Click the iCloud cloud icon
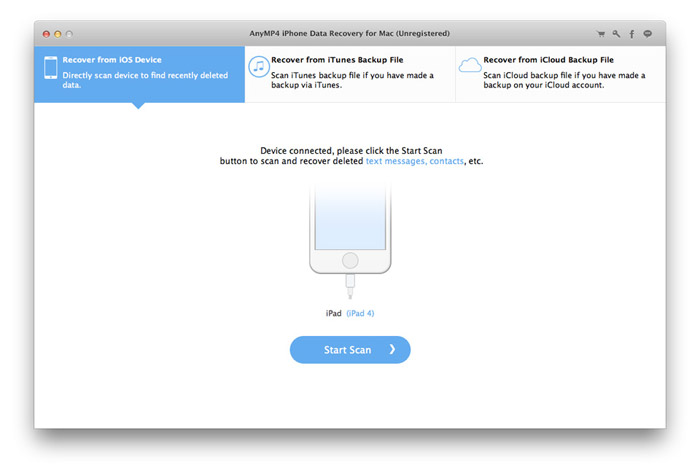The width and height of the screenshot is (700, 476). (x=469, y=67)
